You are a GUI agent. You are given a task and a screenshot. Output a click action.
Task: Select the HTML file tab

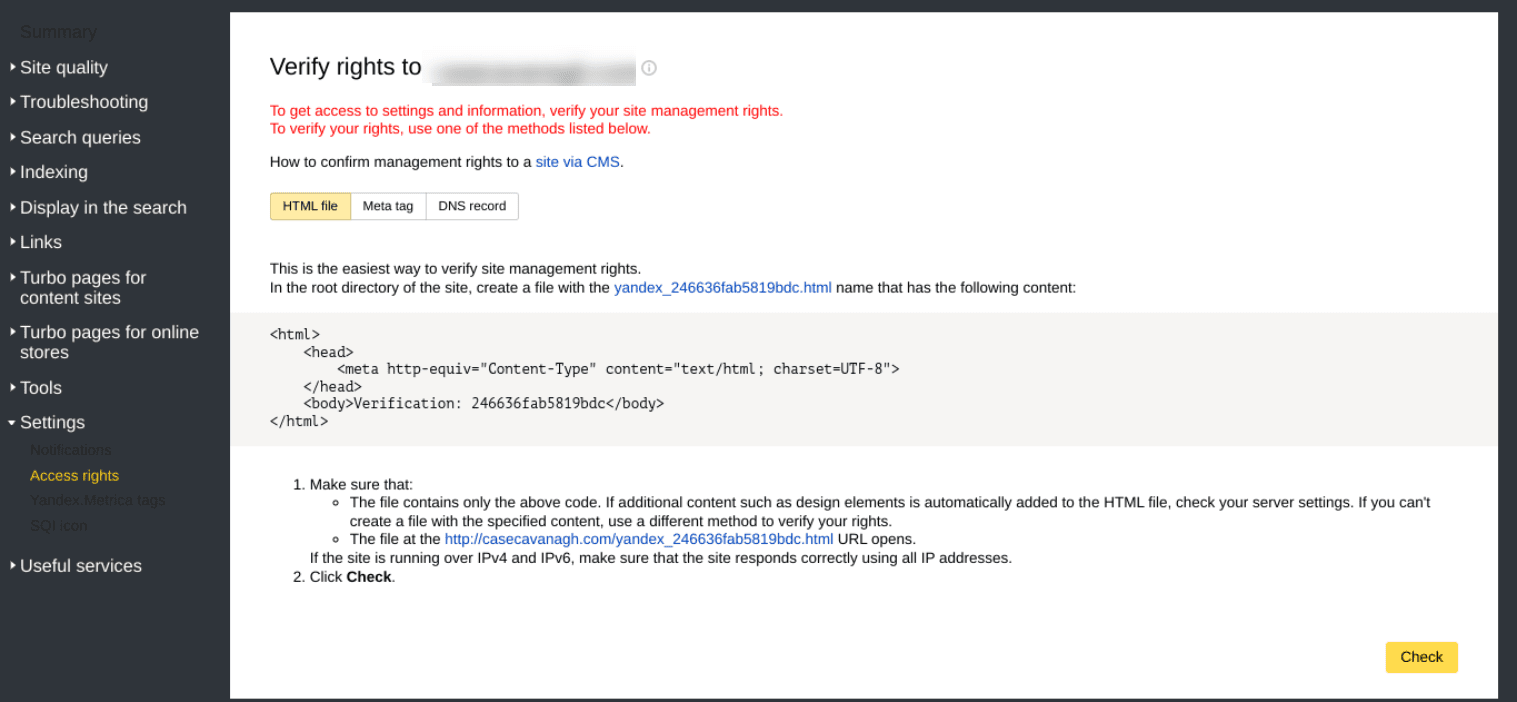pos(310,206)
